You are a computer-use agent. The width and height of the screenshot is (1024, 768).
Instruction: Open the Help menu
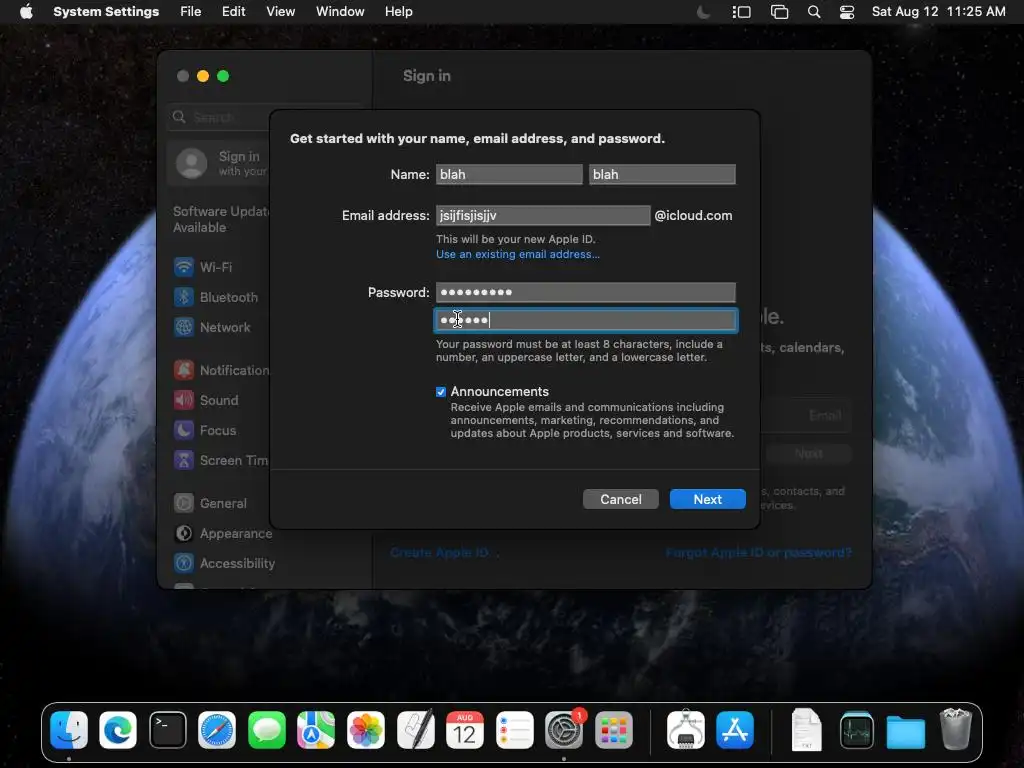point(398,12)
